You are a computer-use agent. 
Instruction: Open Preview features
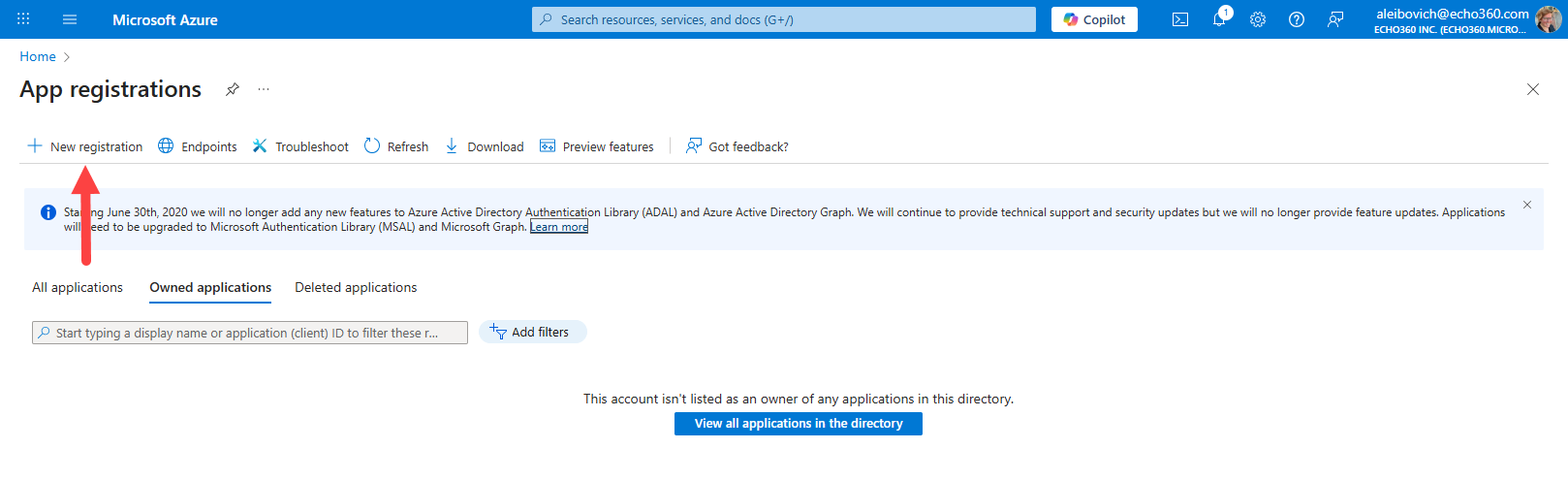pos(597,146)
